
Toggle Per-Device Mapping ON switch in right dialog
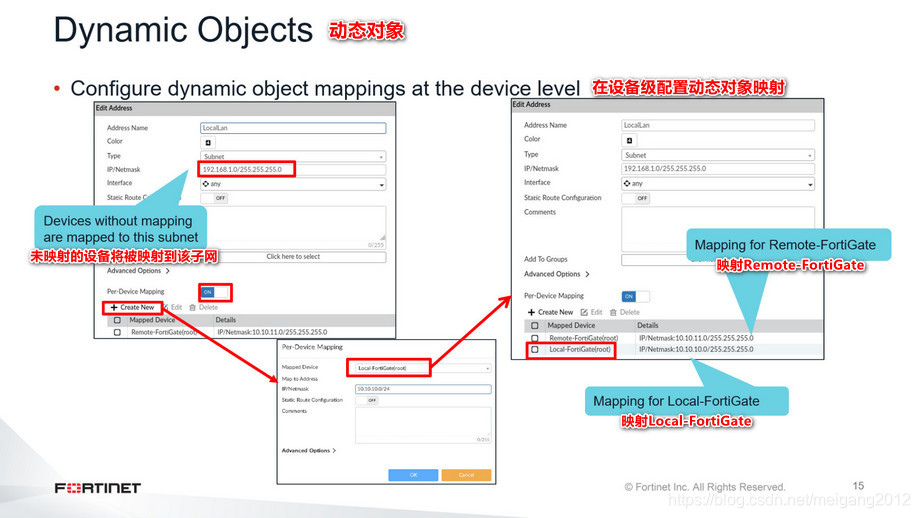click(x=635, y=296)
